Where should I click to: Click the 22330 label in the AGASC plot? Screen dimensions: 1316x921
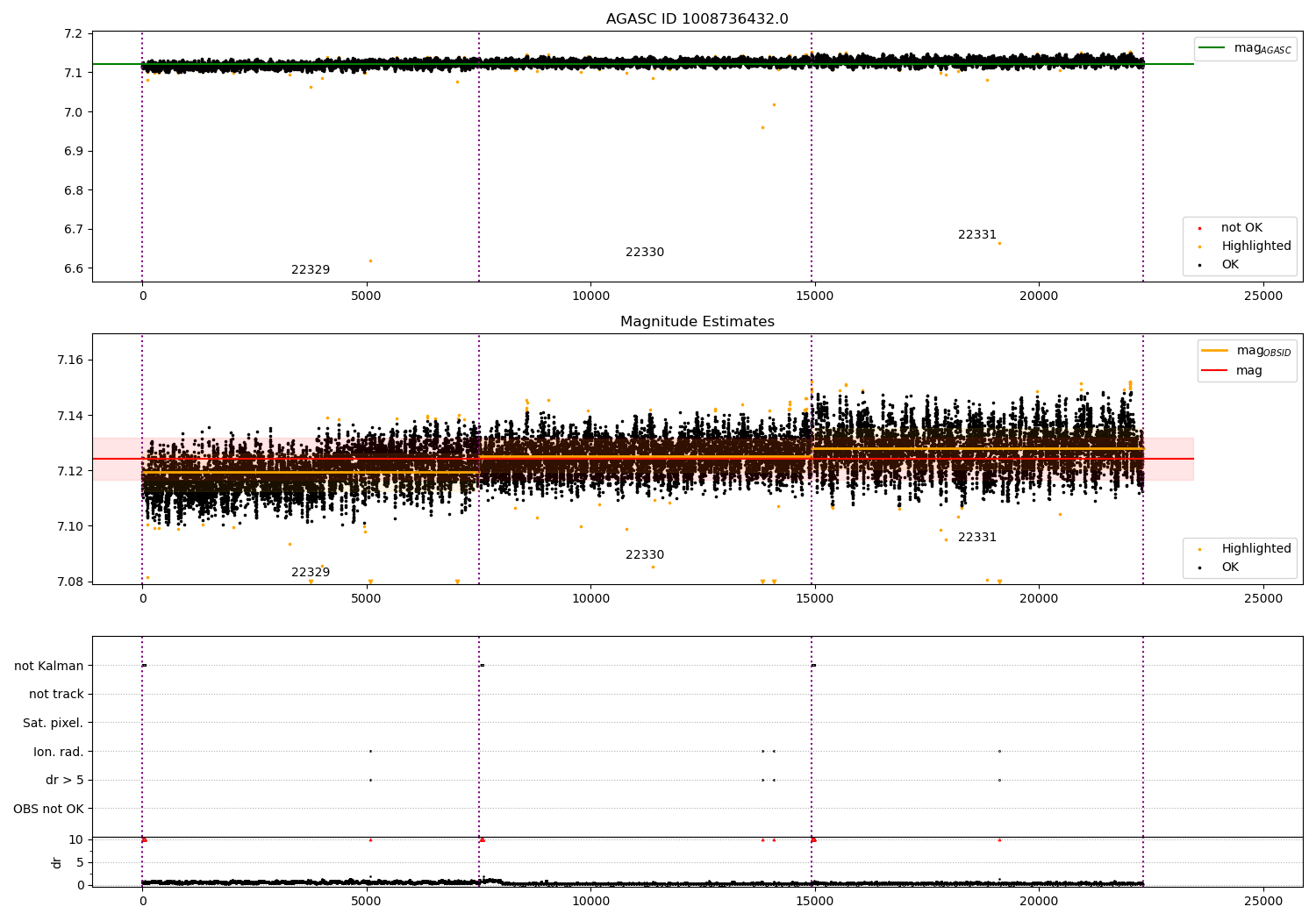click(x=645, y=253)
